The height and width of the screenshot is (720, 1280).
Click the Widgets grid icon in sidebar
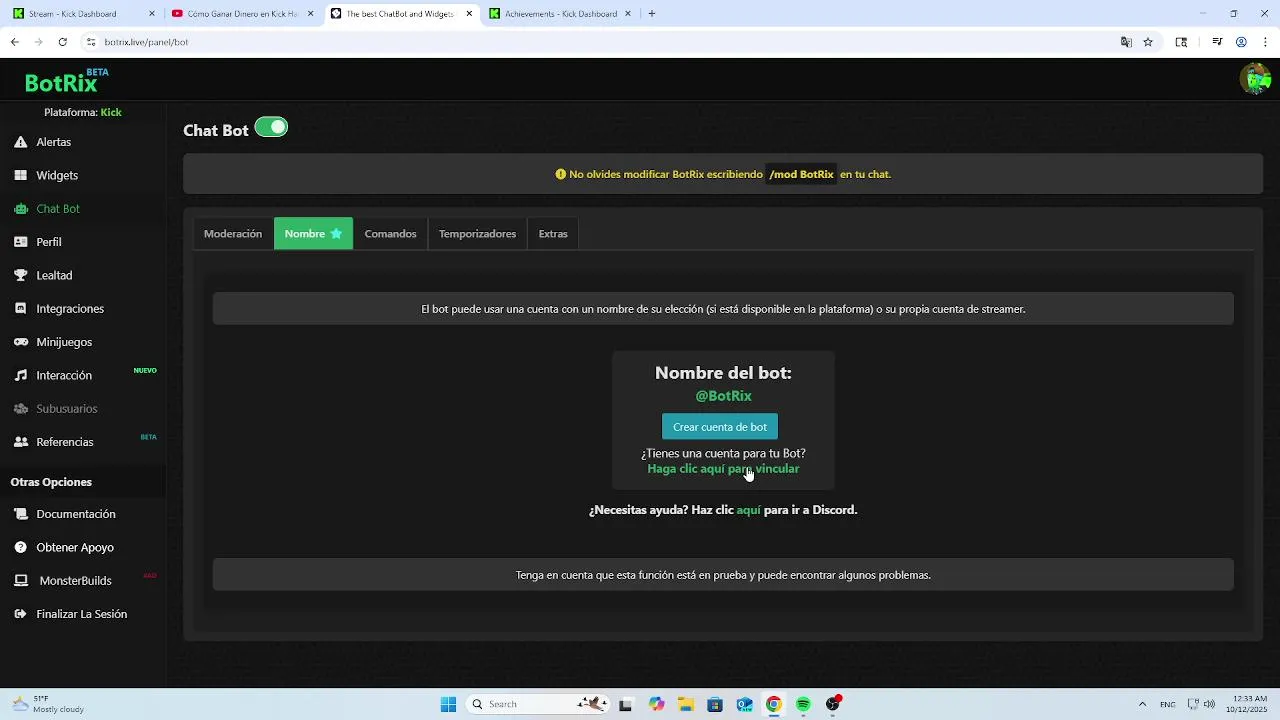(20, 175)
